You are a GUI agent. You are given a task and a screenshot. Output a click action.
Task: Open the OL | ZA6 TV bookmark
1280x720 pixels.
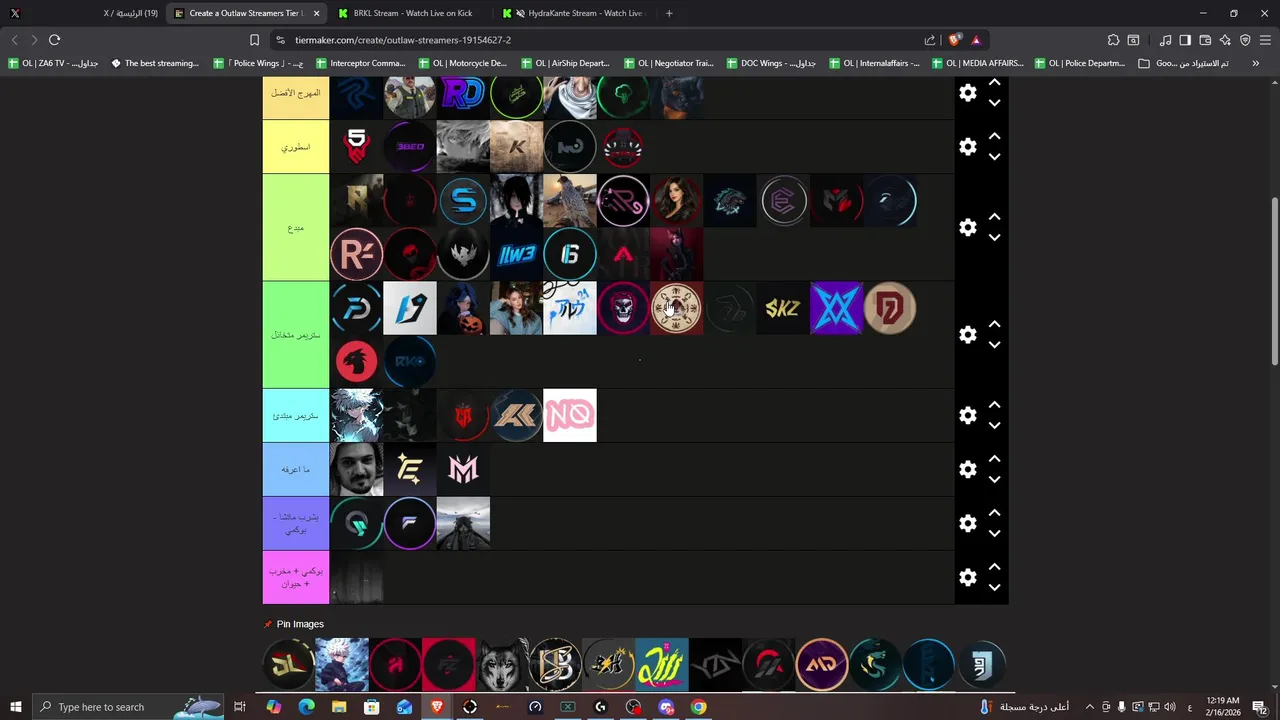[x=53, y=63]
